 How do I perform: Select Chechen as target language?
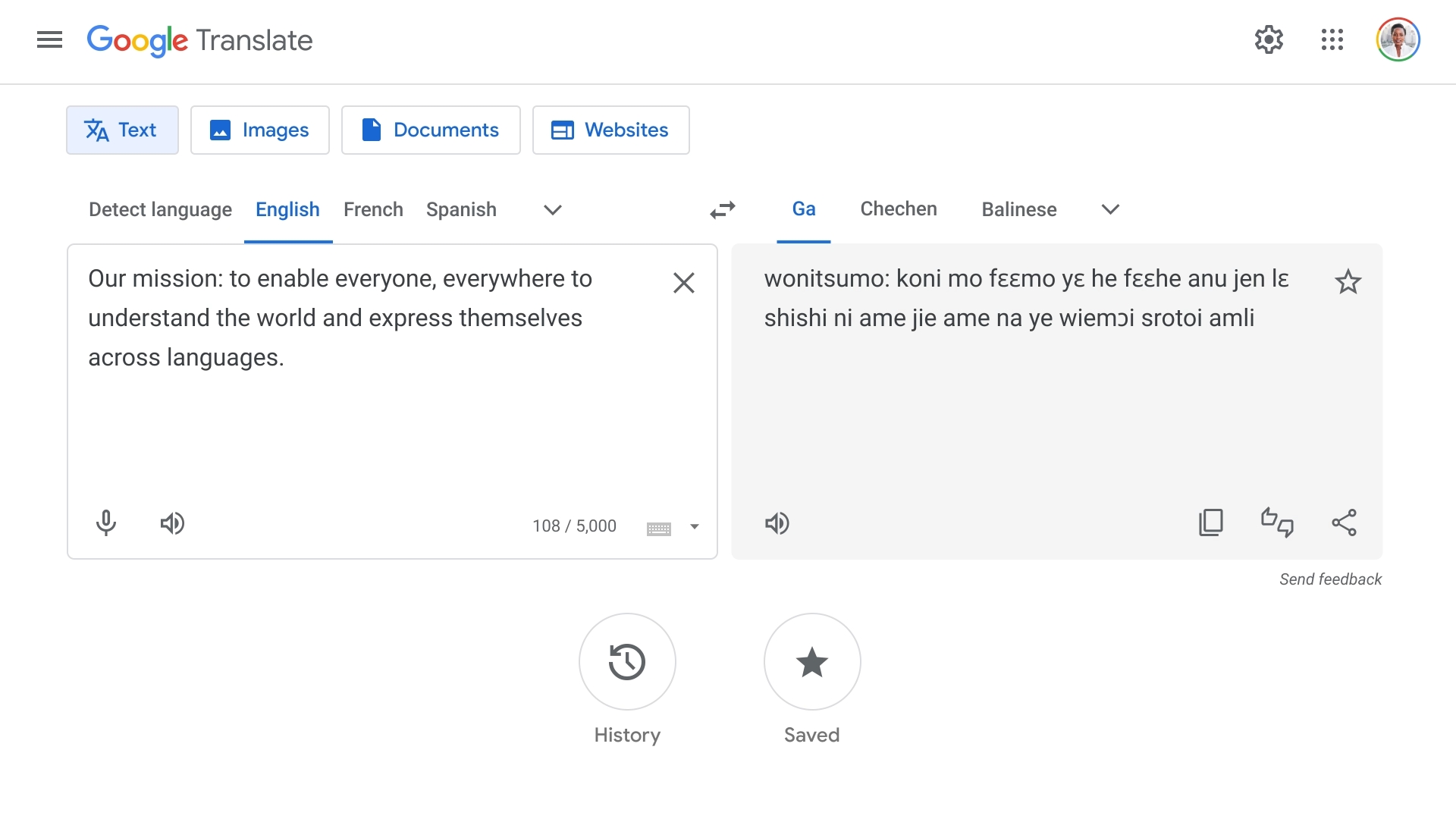(898, 209)
